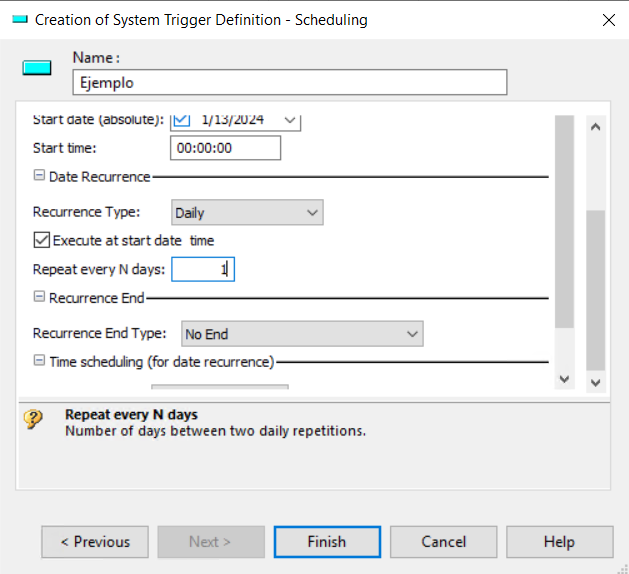Close the Scheduling dialog window
The height and width of the screenshot is (574, 629).
(x=609, y=20)
